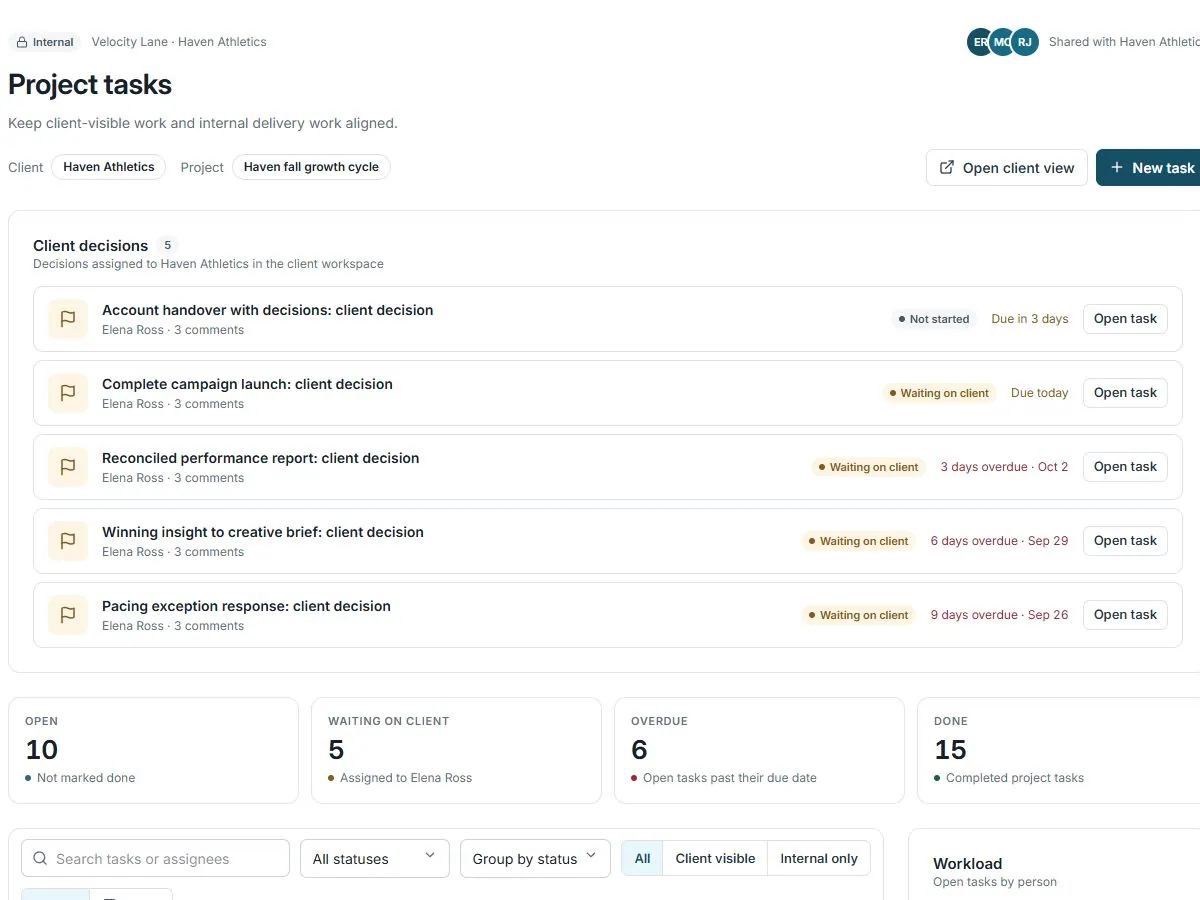The height and width of the screenshot is (900, 1200).
Task: Click the Workload panel heading
Action: click(967, 863)
